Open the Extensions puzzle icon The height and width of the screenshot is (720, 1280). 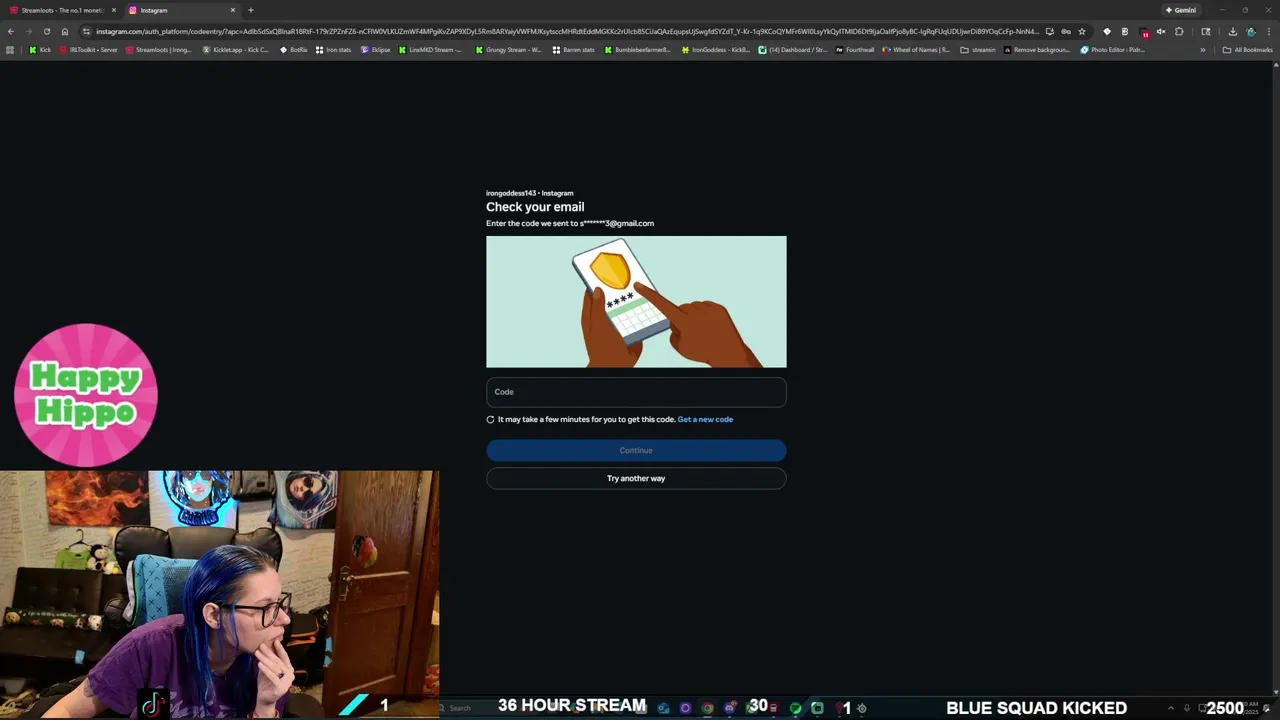click(1179, 31)
